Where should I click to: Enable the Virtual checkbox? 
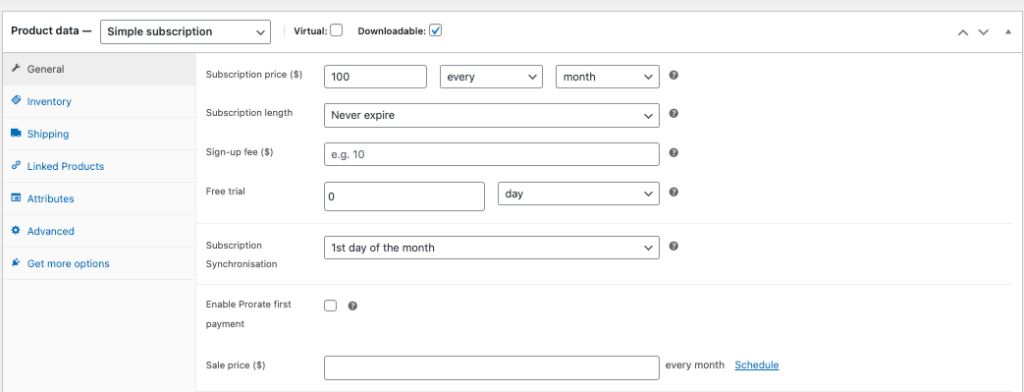pos(336,30)
